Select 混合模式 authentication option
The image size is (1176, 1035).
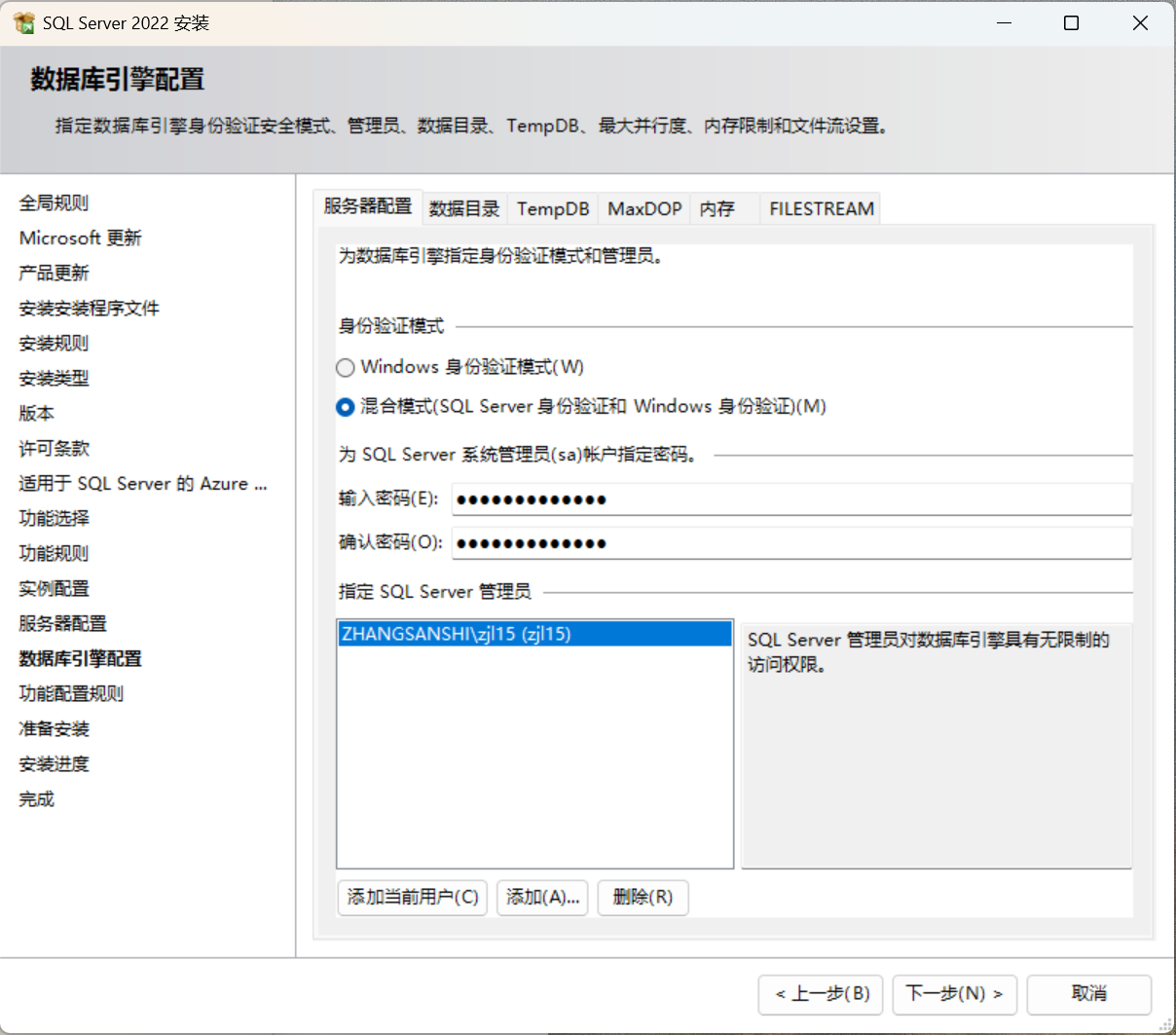click(x=345, y=407)
